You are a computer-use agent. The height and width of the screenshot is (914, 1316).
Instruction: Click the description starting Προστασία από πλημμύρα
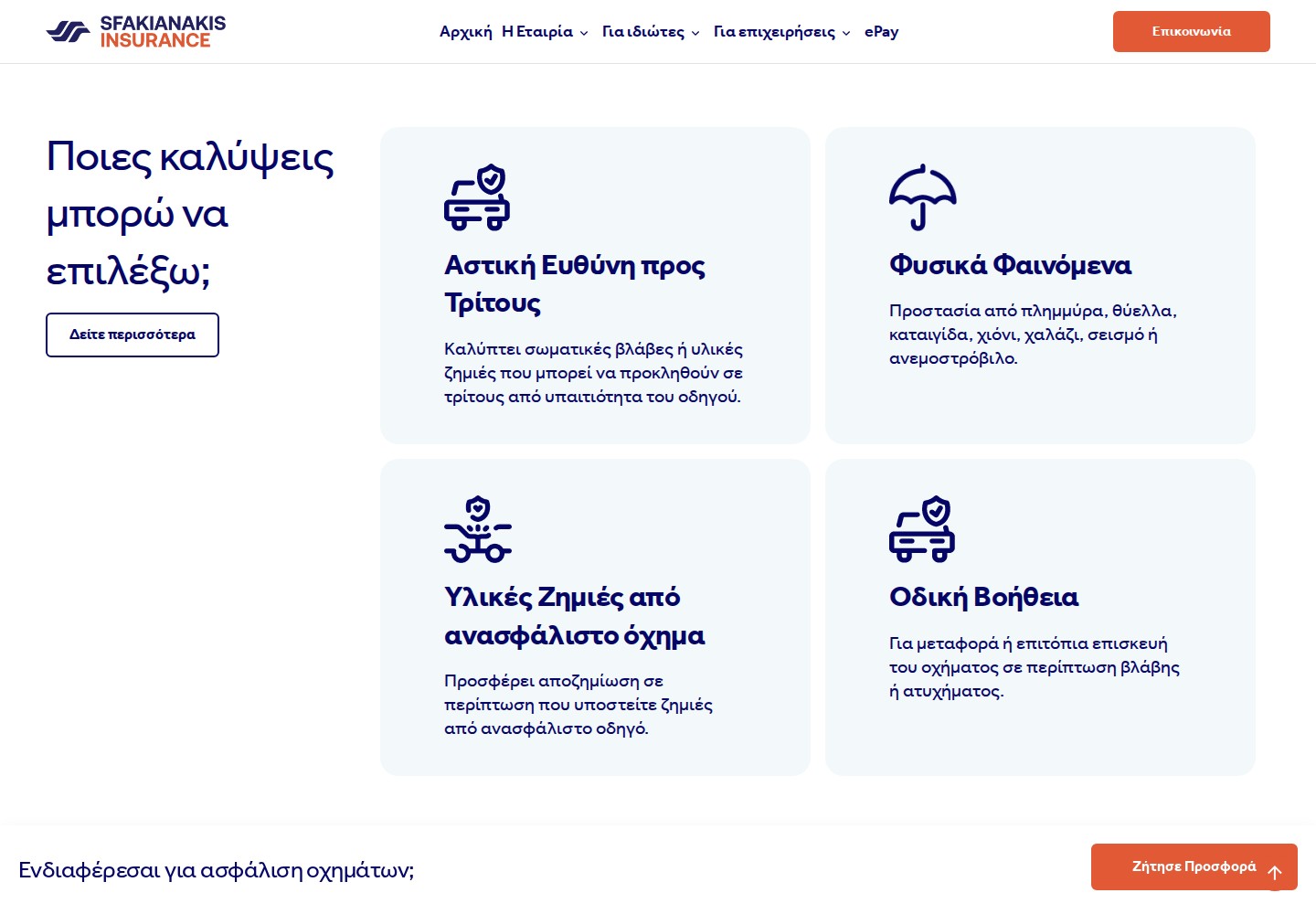[x=1033, y=335]
